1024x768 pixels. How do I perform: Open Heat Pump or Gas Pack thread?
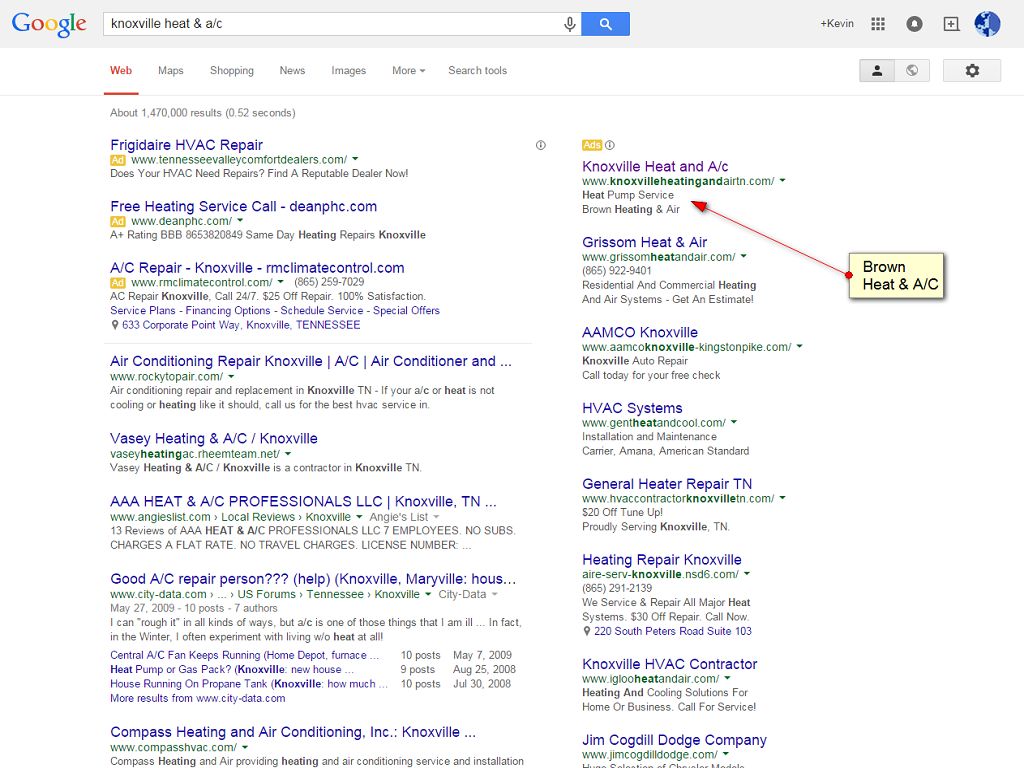pos(232,669)
